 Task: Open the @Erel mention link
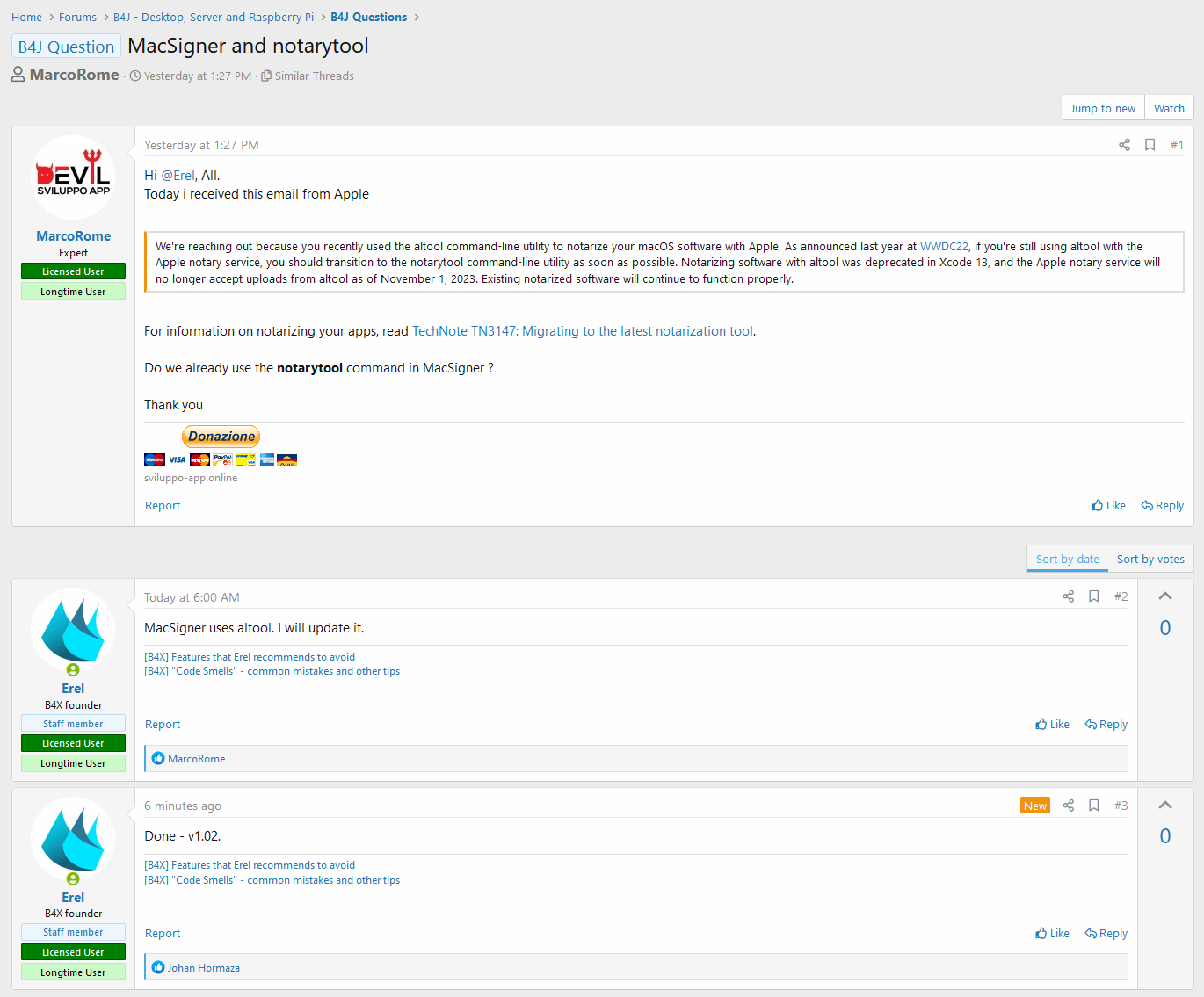178,176
